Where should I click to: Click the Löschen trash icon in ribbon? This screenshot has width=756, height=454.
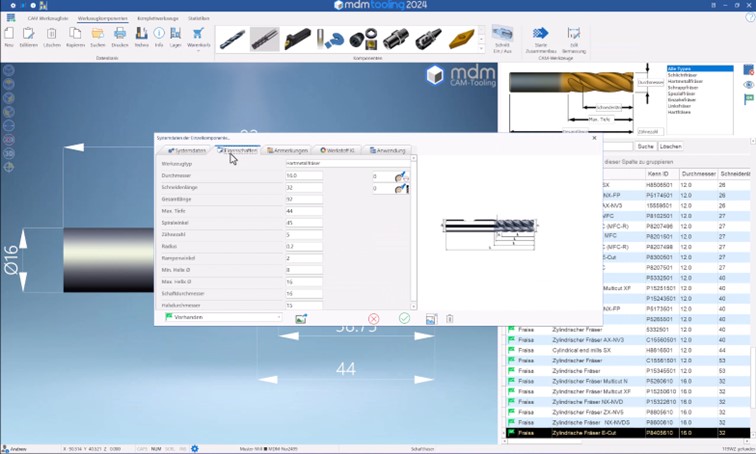pyautogui.click(x=52, y=34)
